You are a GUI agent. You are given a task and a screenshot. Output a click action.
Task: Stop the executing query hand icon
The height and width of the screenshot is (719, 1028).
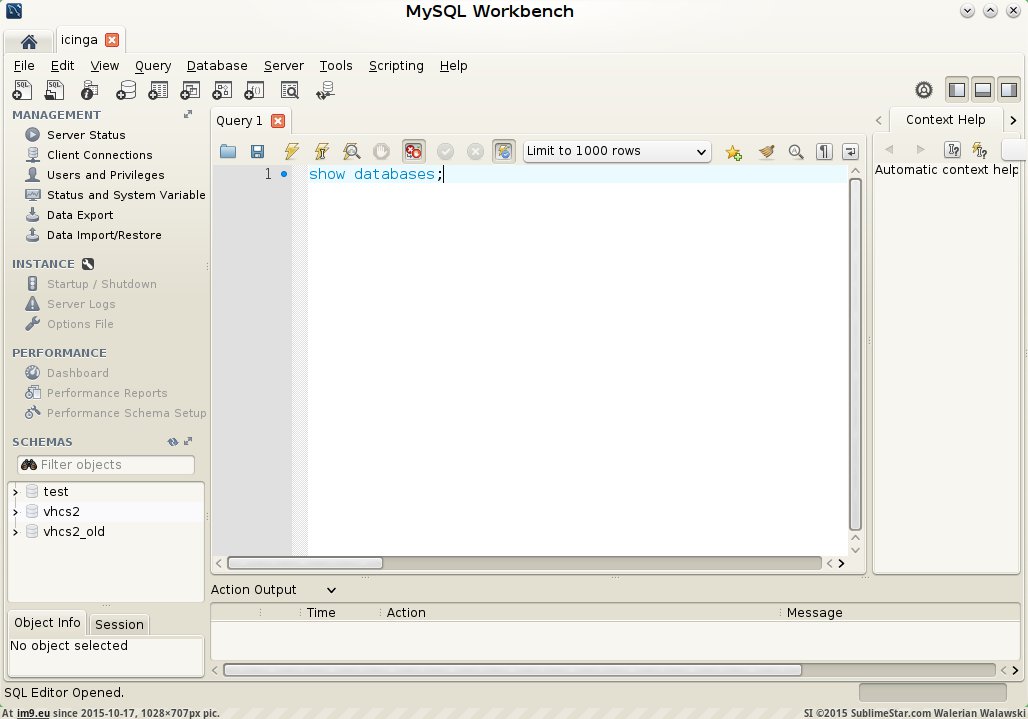point(381,151)
